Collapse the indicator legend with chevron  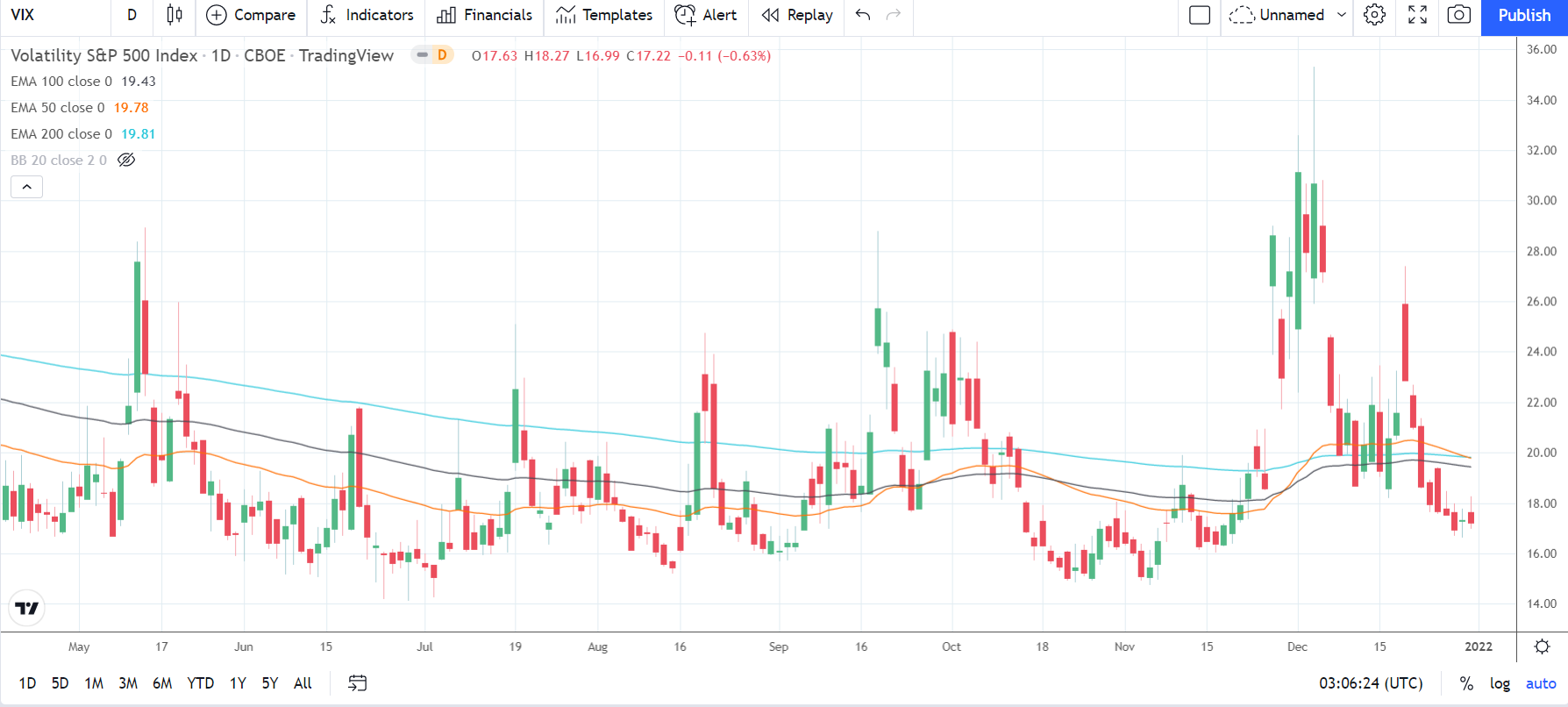click(x=27, y=187)
